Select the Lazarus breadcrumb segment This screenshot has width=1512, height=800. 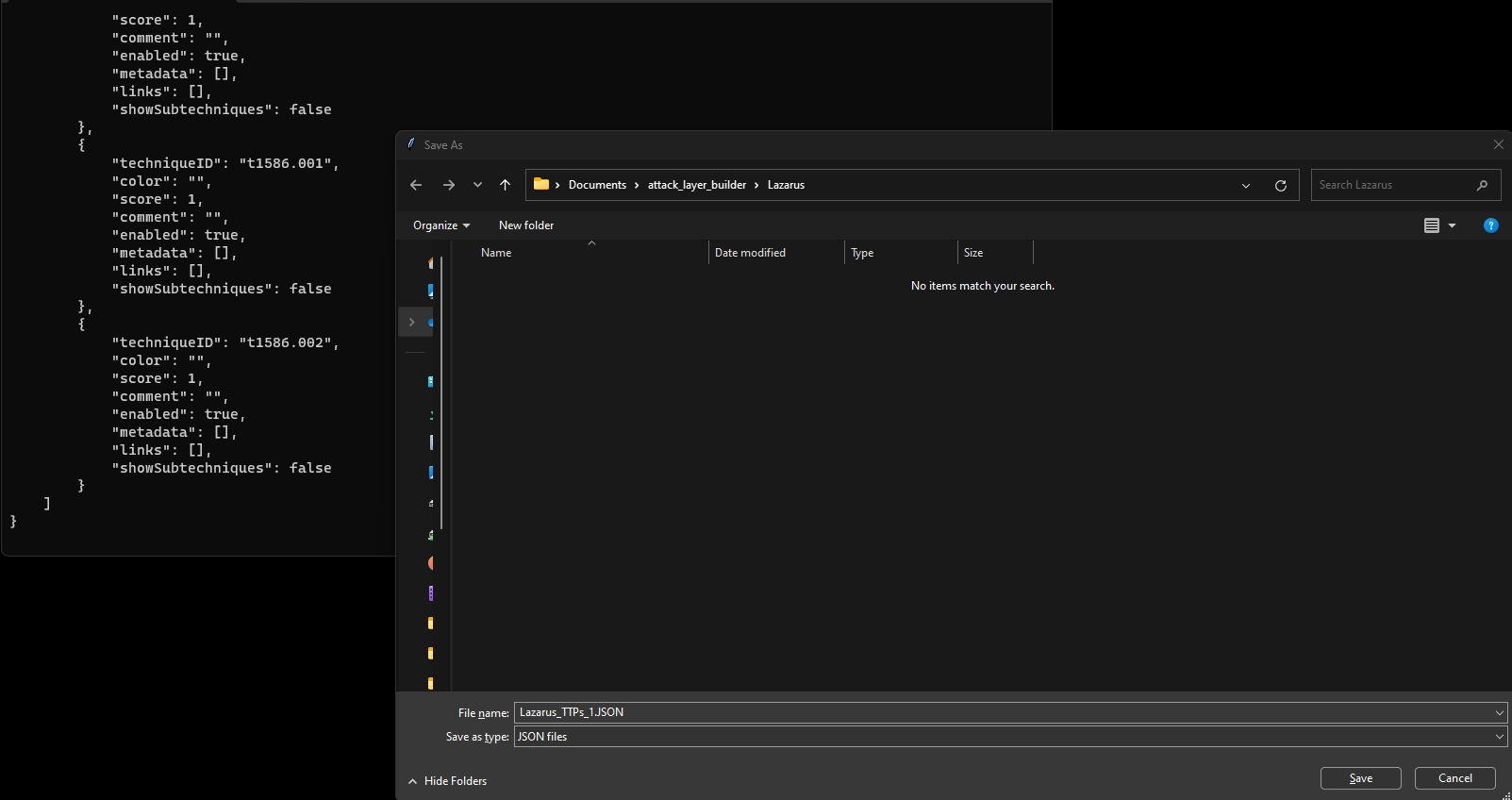(x=786, y=185)
